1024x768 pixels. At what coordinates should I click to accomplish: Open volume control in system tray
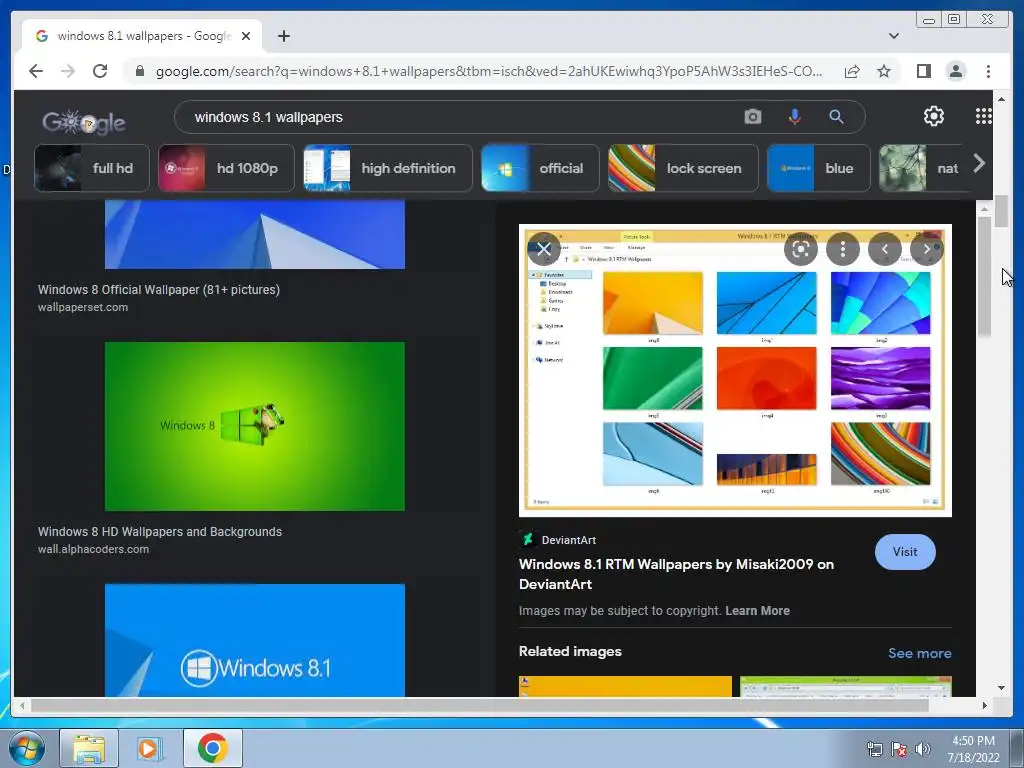tap(923, 749)
